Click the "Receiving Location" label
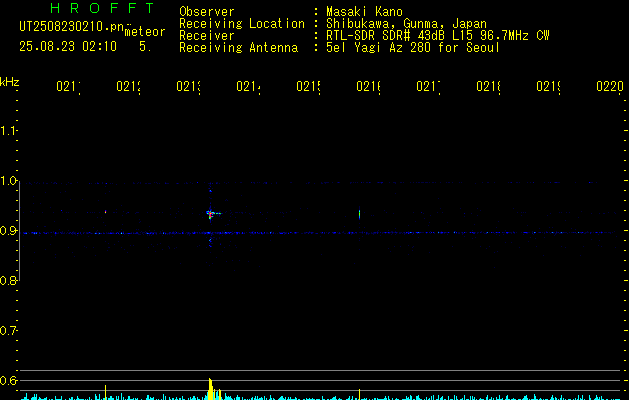This screenshot has height=400, width=629. coord(242,24)
